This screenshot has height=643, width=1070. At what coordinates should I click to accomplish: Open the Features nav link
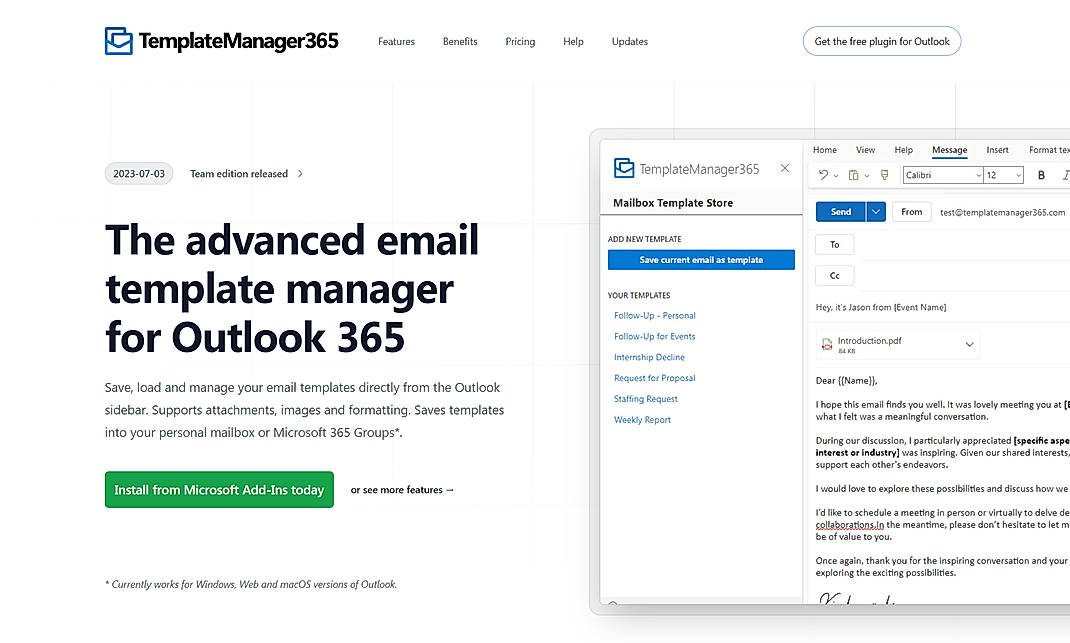pos(396,42)
